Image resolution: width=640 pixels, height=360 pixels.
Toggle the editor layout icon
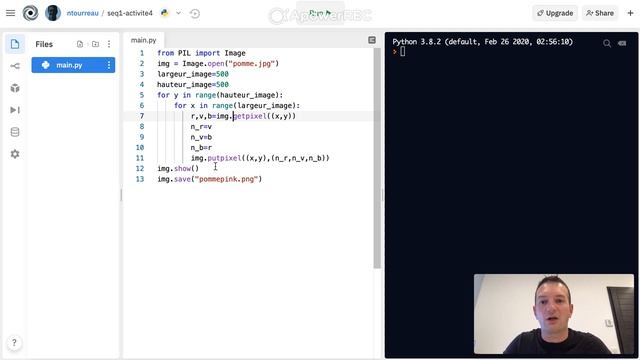point(372,40)
